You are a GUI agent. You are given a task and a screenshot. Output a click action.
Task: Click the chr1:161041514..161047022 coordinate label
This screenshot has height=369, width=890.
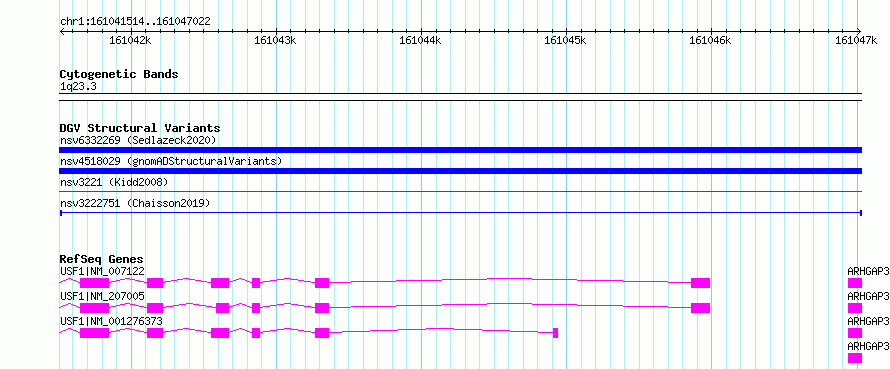tap(135, 22)
